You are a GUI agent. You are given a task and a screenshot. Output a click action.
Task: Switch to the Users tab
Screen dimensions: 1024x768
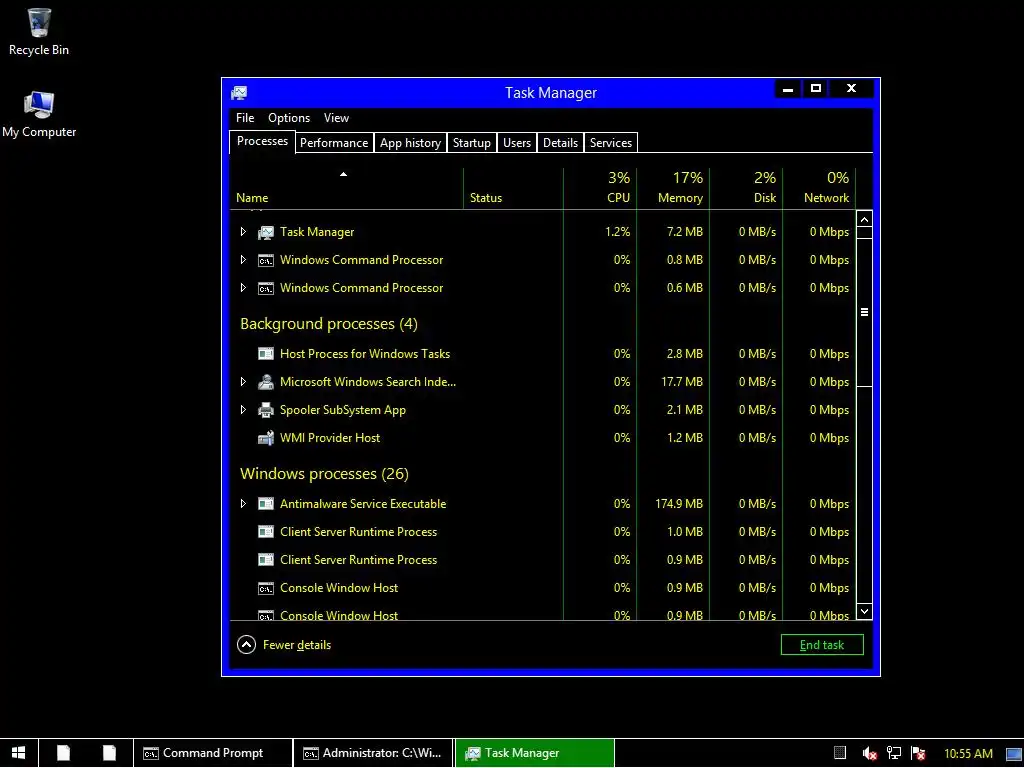pos(517,143)
